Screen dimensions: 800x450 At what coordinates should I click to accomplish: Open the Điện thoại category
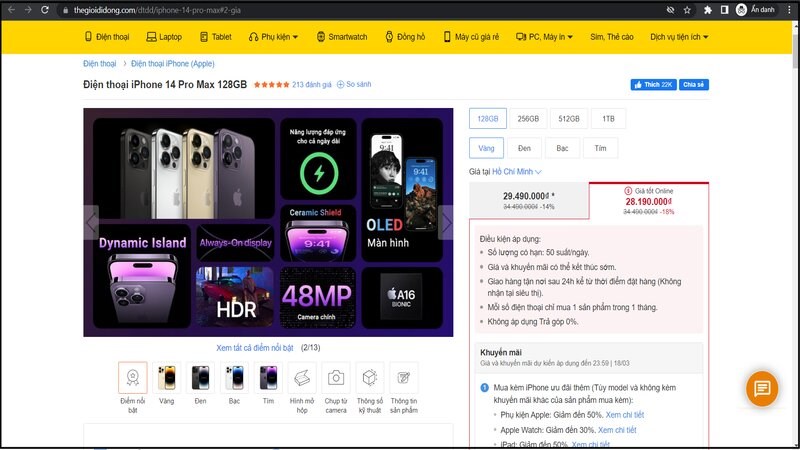point(107,37)
